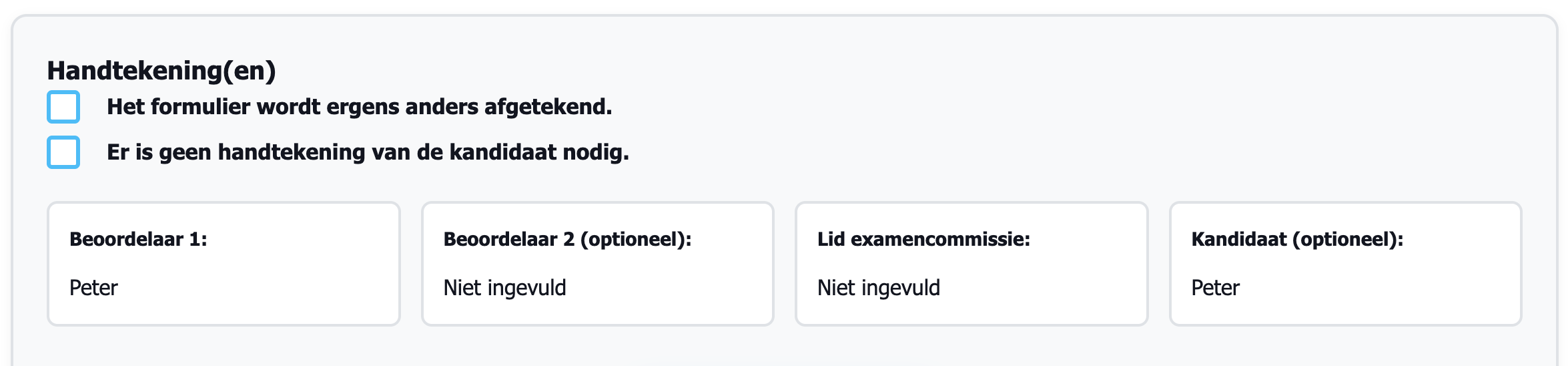Click the 'Lid examencommissie:' title text
The width and height of the screenshot is (1568, 366).
923,239
